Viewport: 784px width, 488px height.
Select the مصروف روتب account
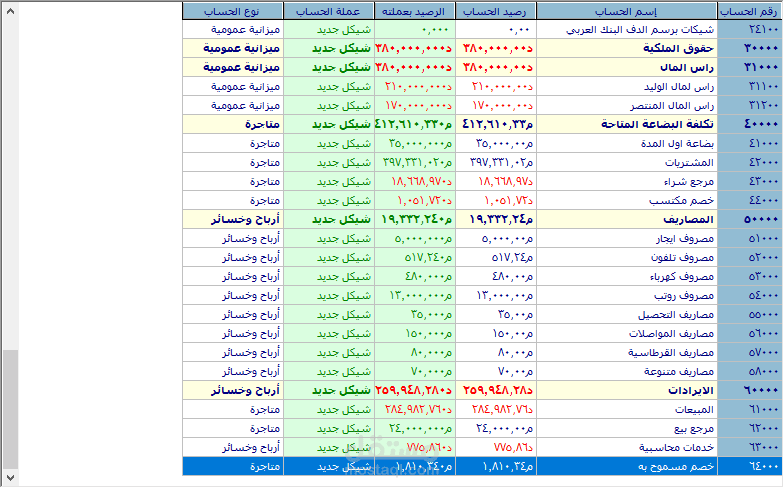point(626,296)
